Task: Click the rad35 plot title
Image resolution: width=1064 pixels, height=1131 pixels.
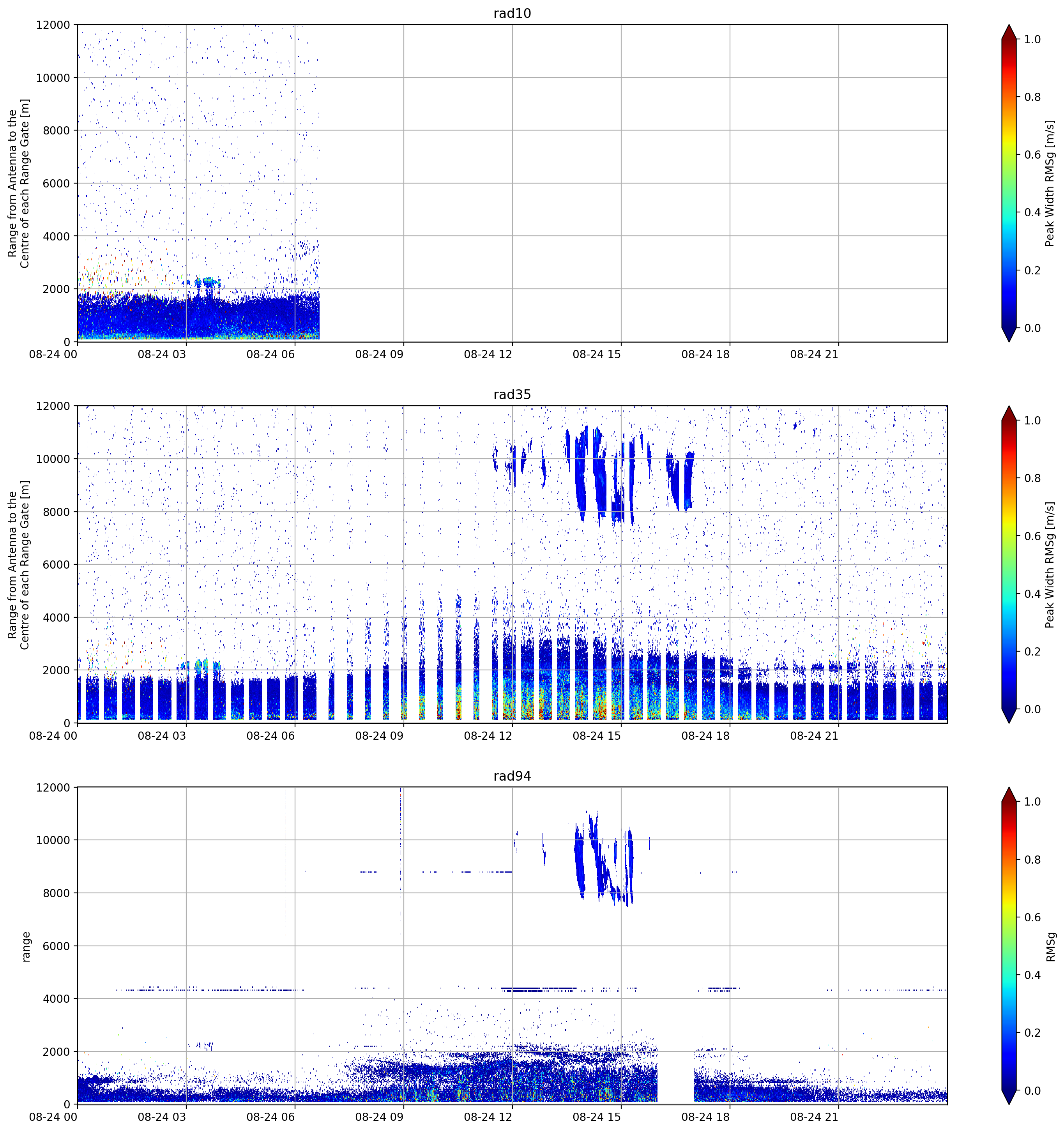Action: 512,394
